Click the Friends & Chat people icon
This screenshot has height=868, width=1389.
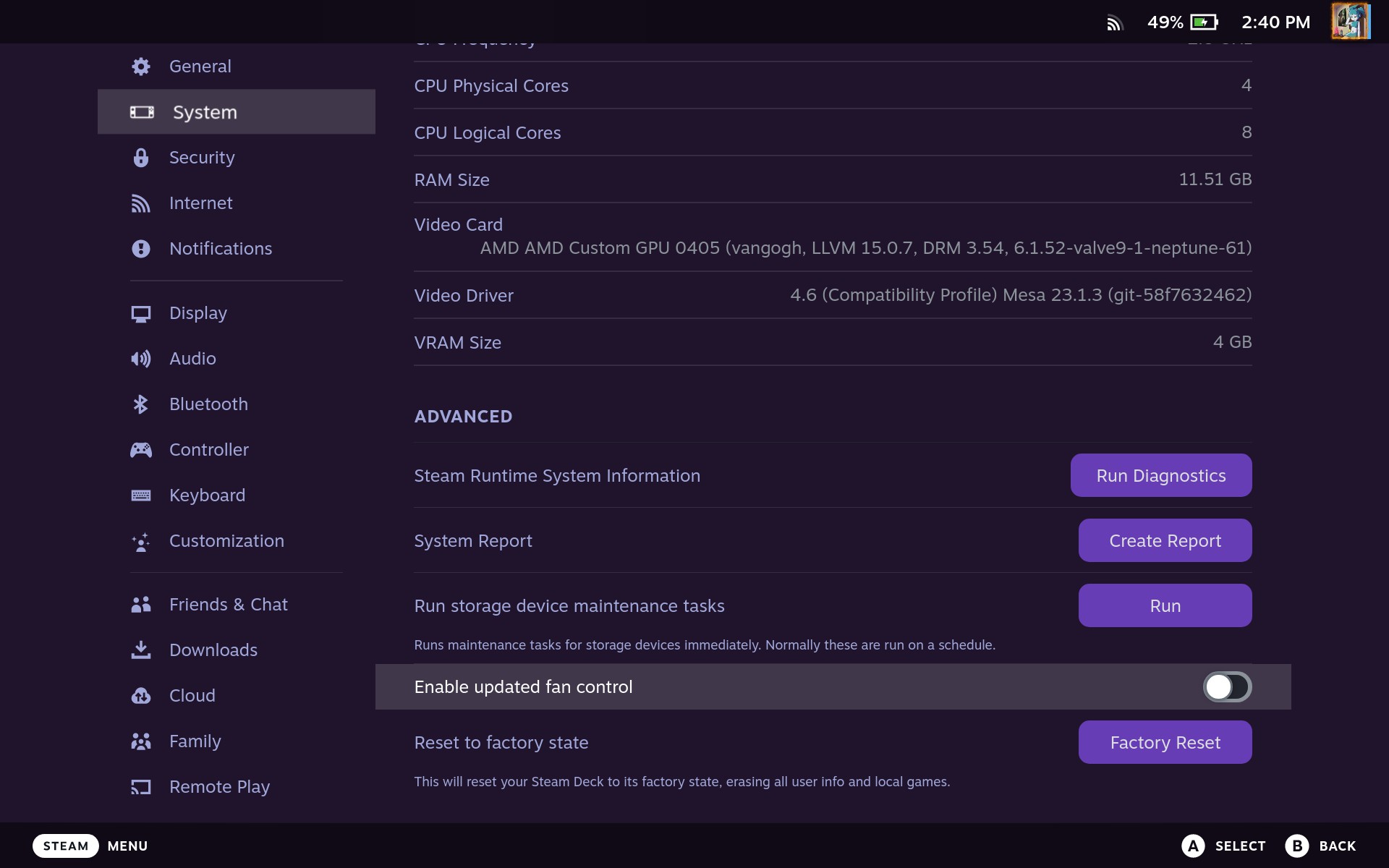tap(141, 605)
